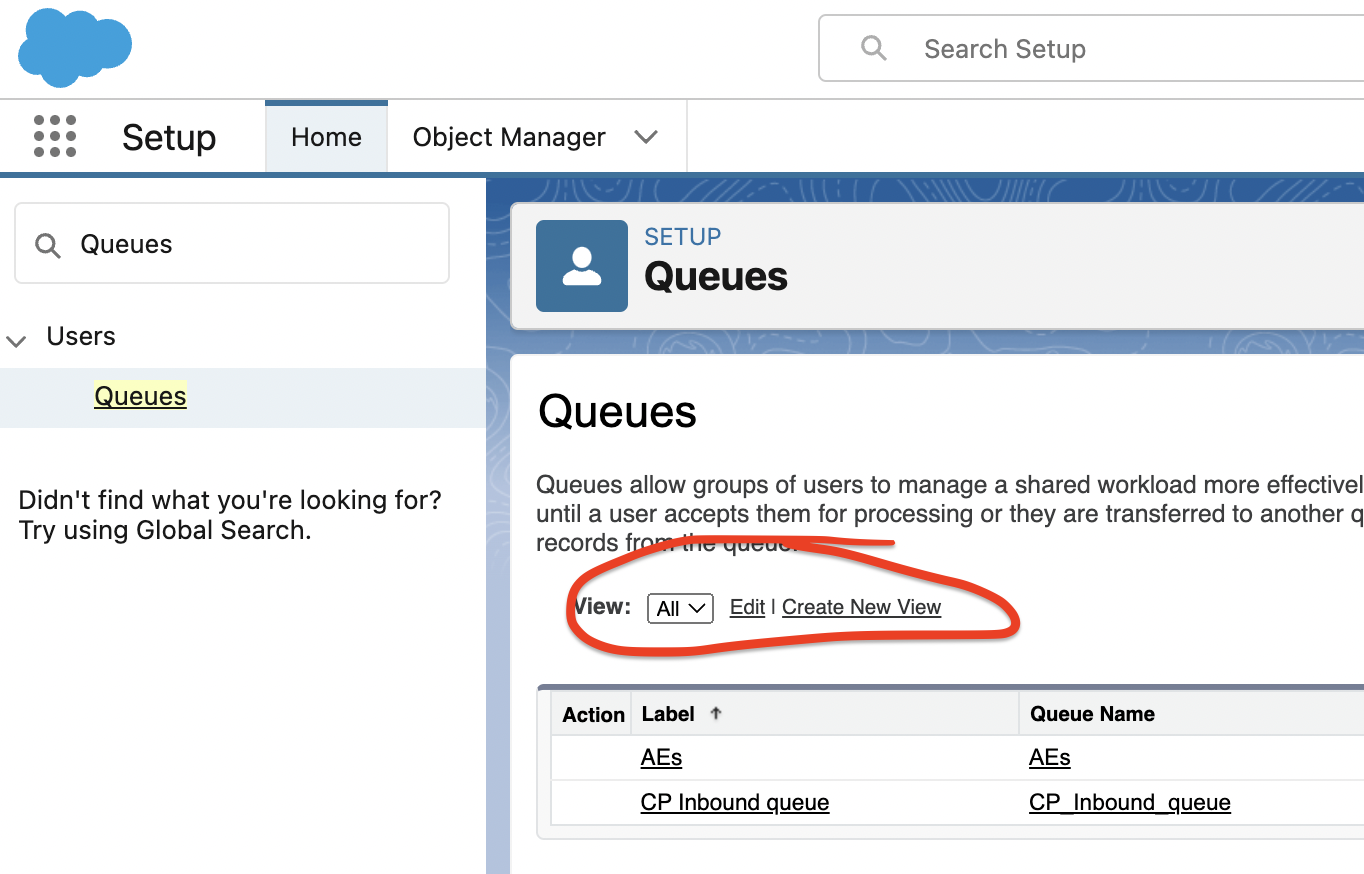Collapse the Users section in the sidebar
1364x874 pixels.
(x=16, y=339)
